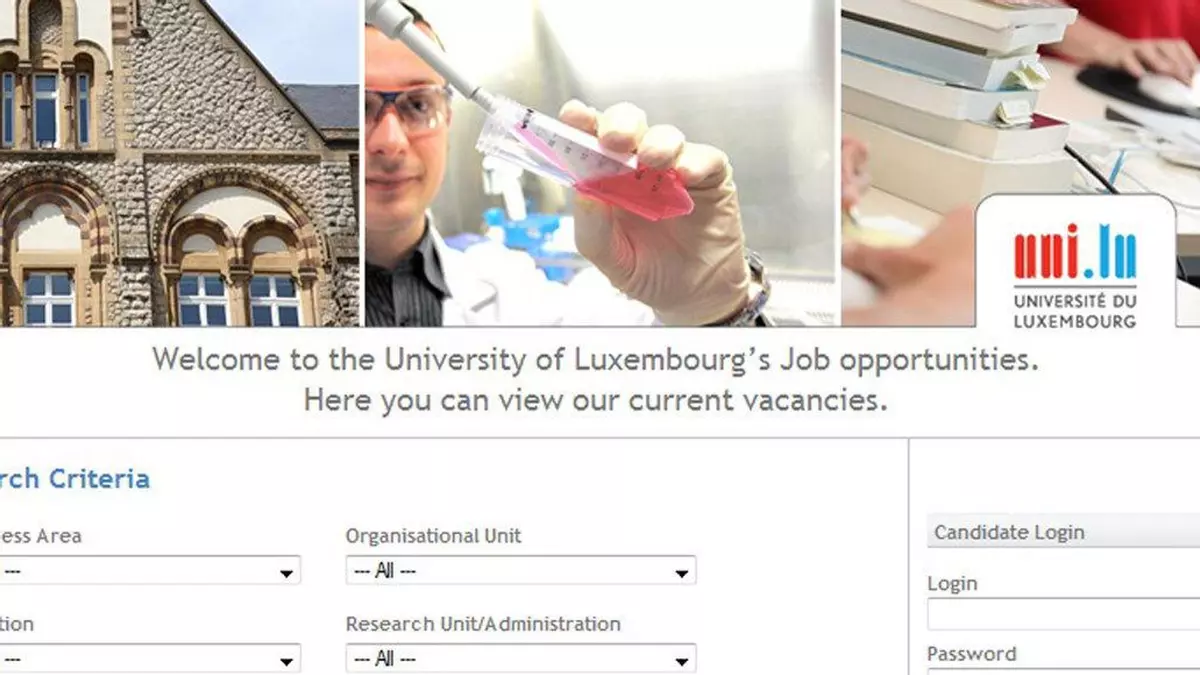Click the Organisational Unit label

tap(433, 536)
